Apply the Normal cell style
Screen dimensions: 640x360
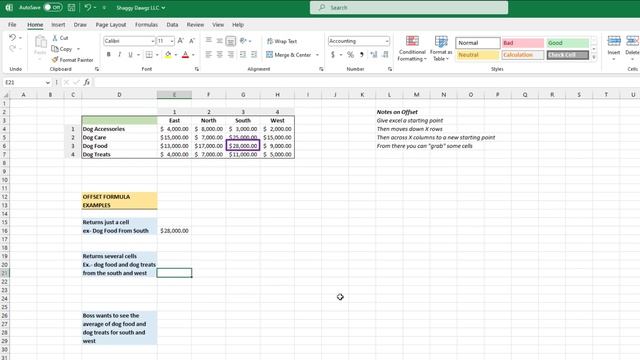[x=478, y=43]
